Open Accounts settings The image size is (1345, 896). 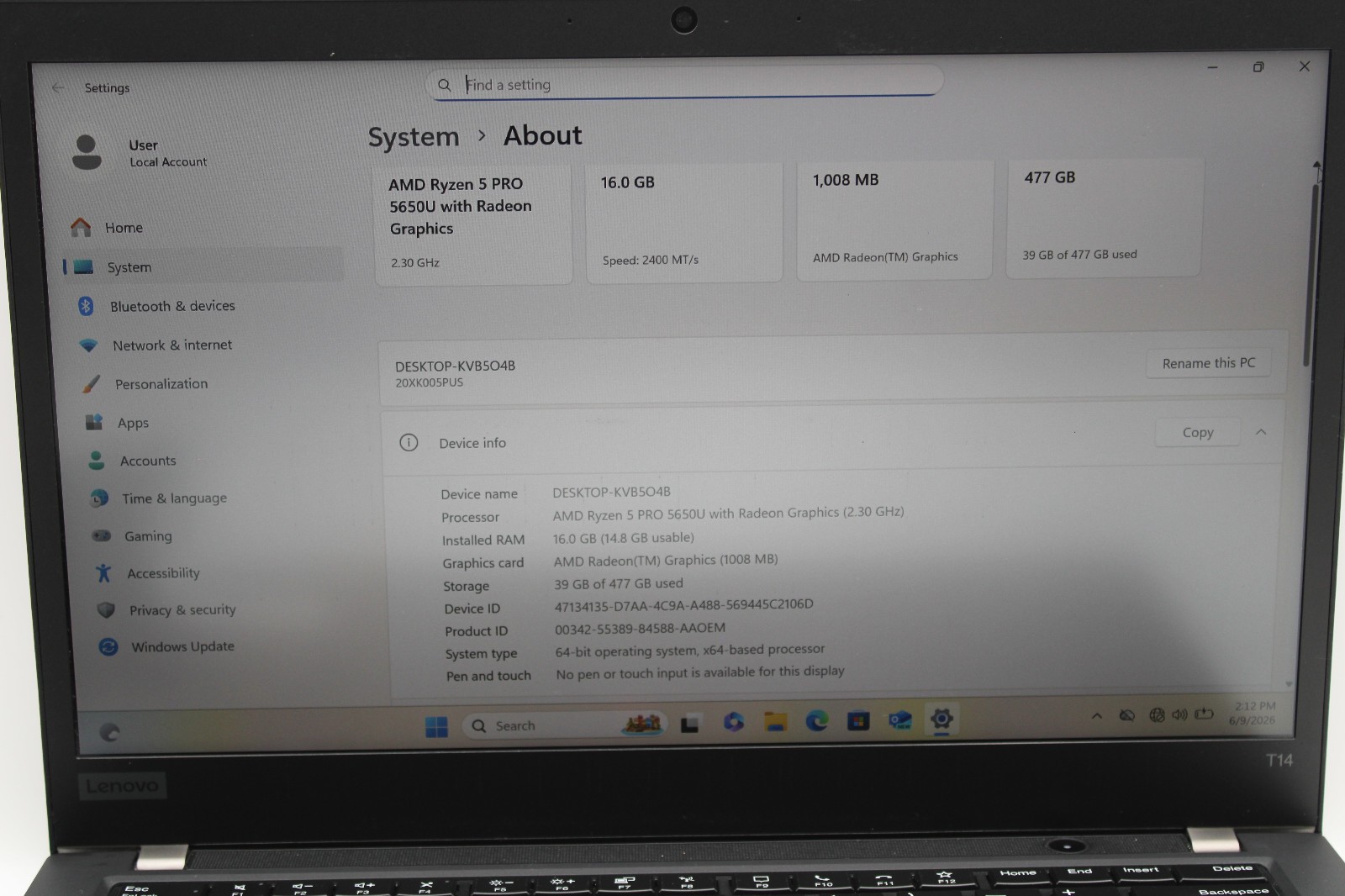147,461
